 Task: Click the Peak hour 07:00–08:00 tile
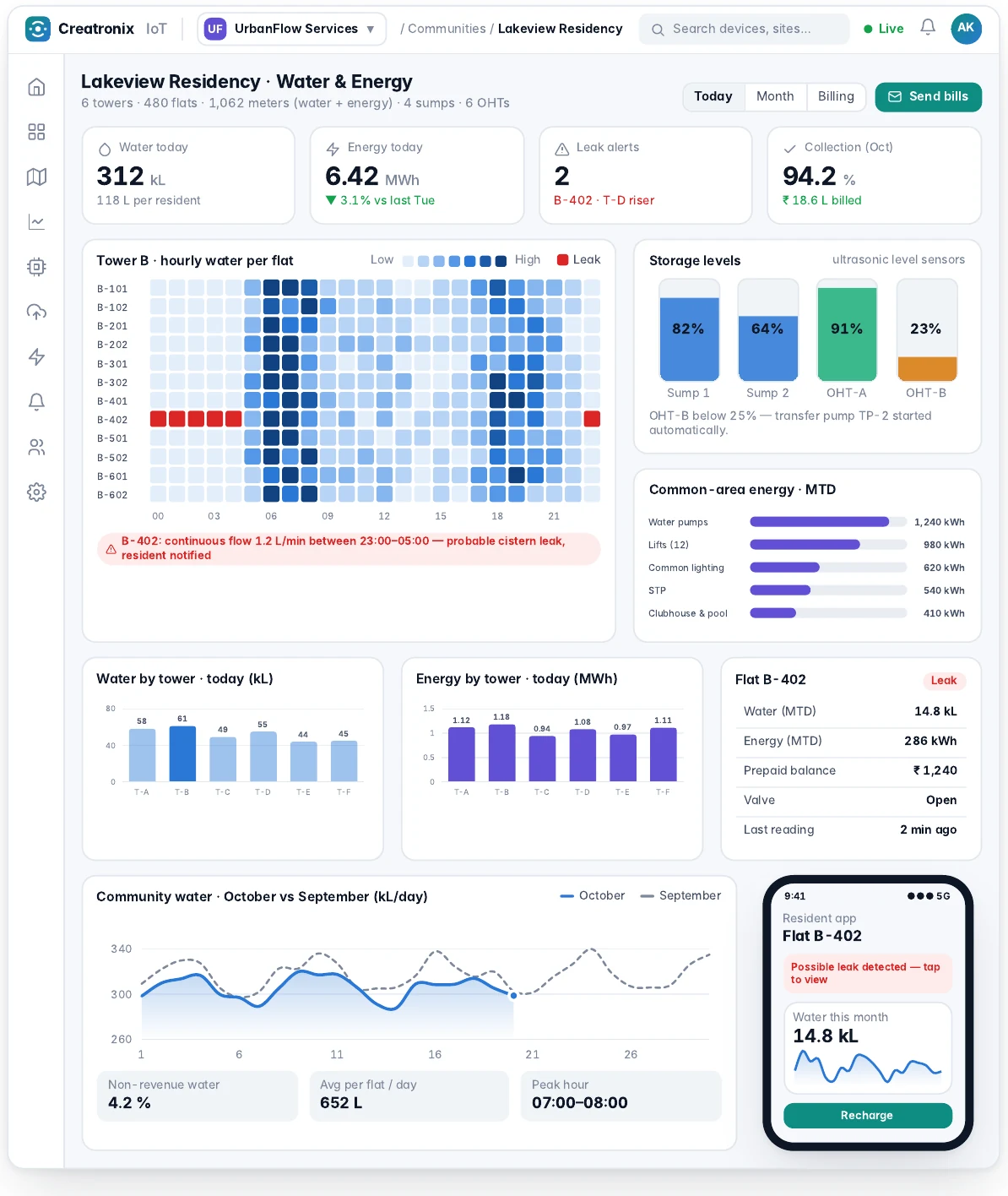(621, 1096)
